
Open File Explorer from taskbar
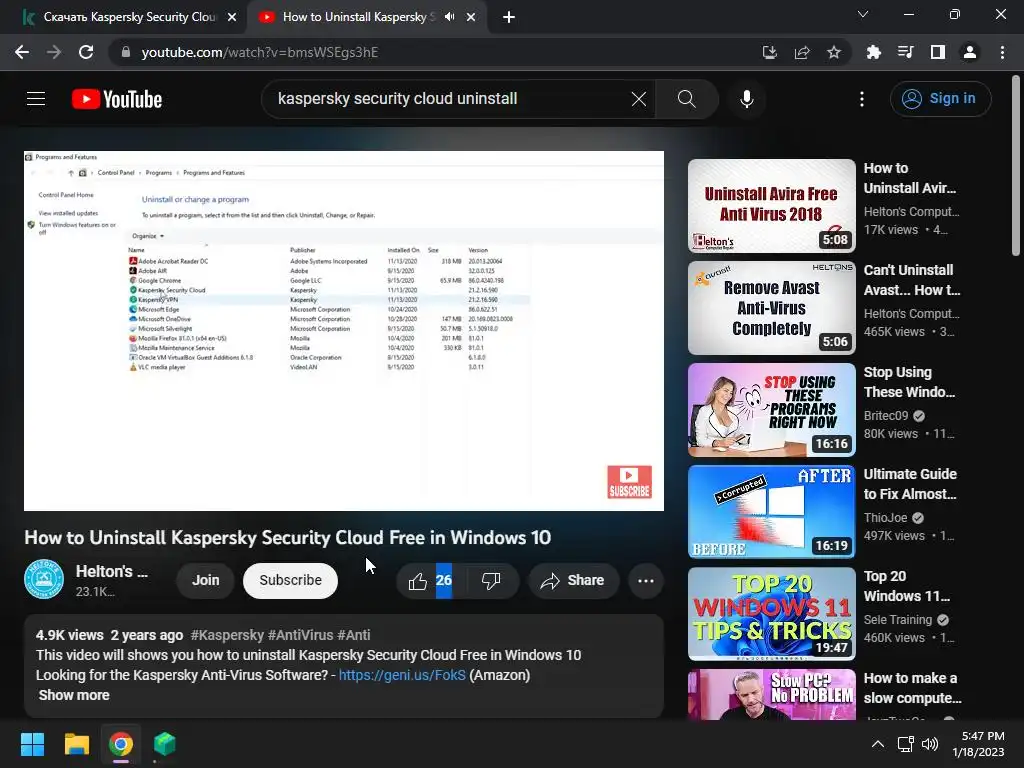point(76,744)
